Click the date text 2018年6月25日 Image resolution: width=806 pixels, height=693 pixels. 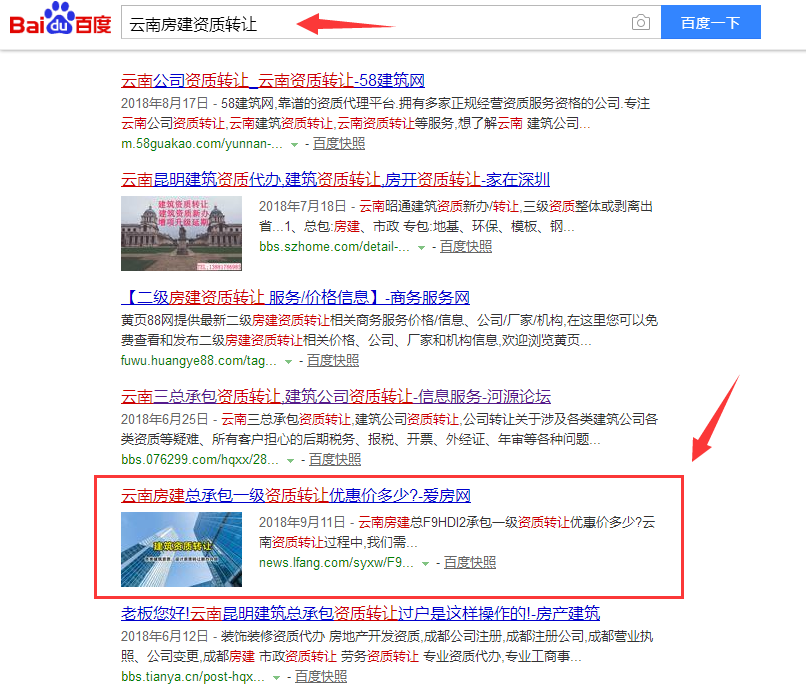click(164, 420)
